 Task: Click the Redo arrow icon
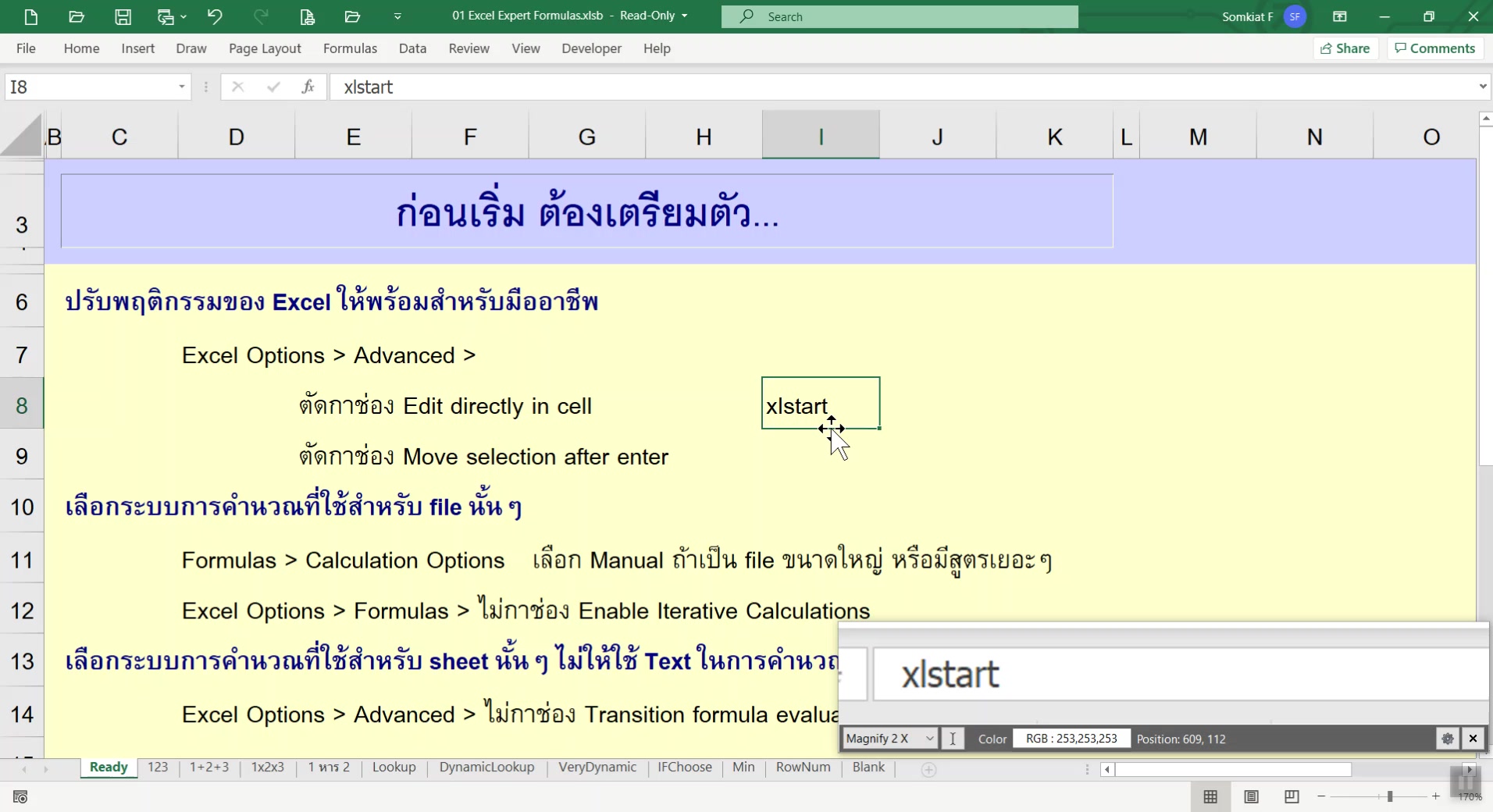coord(261,16)
